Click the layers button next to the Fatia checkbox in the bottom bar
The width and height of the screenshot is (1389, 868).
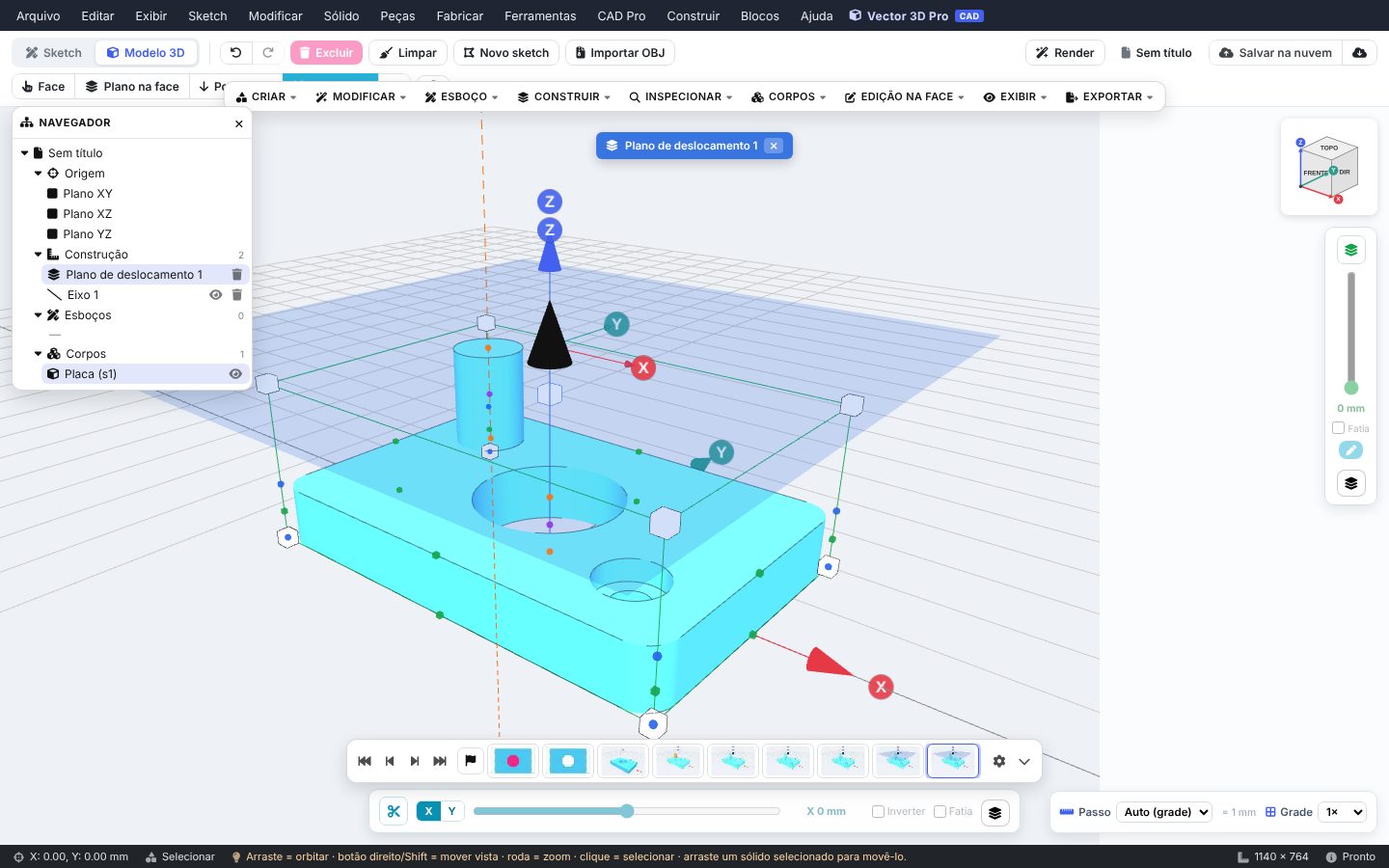(995, 813)
